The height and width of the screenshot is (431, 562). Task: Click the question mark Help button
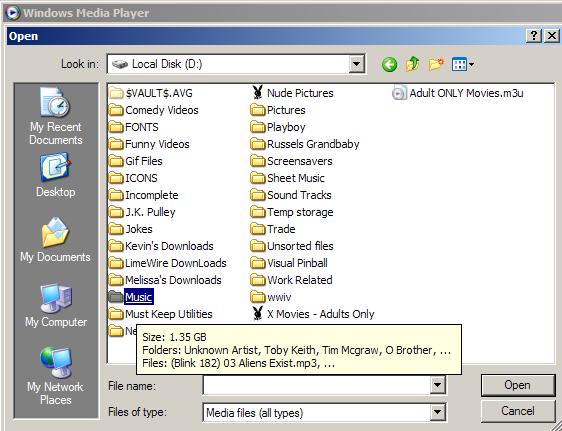tap(534, 36)
